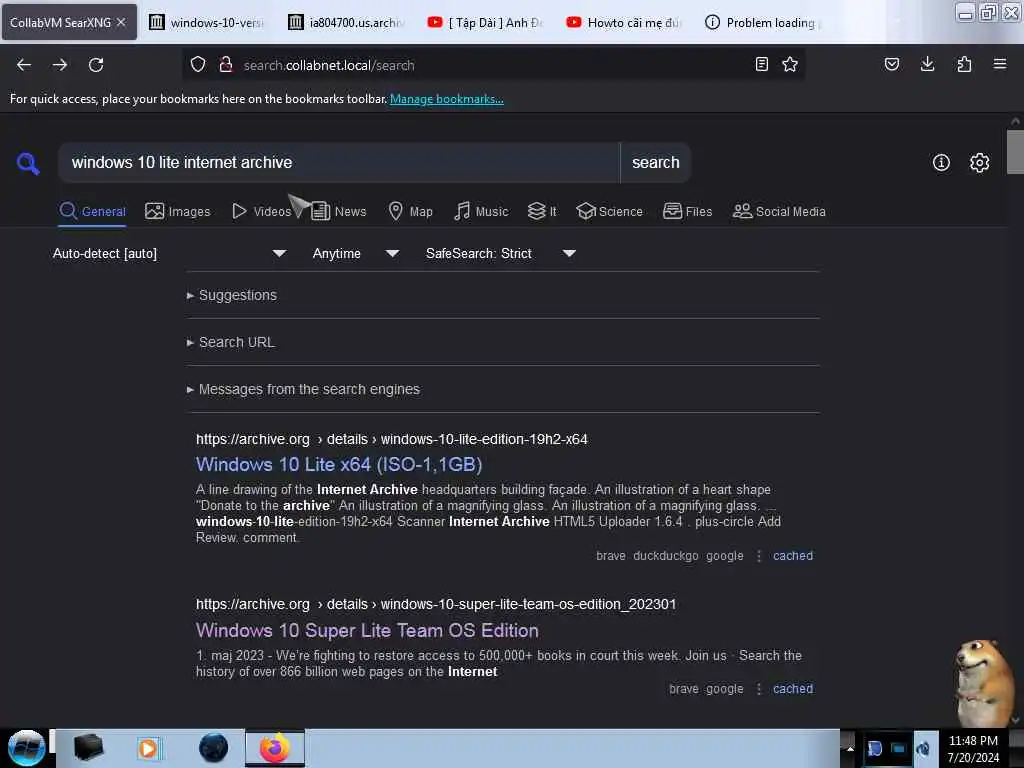The width and height of the screenshot is (1024, 768).
Task: Open the tracking protection shield icon
Action: [198, 65]
